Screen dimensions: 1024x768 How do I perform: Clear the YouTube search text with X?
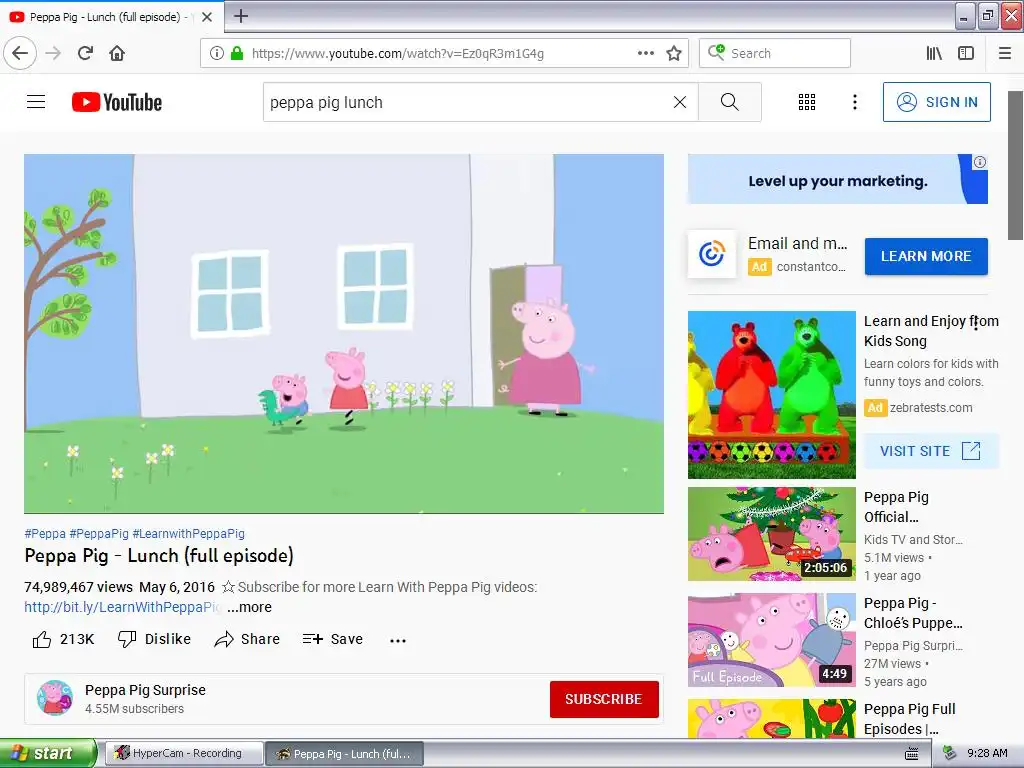pyautogui.click(x=680, y=102)
